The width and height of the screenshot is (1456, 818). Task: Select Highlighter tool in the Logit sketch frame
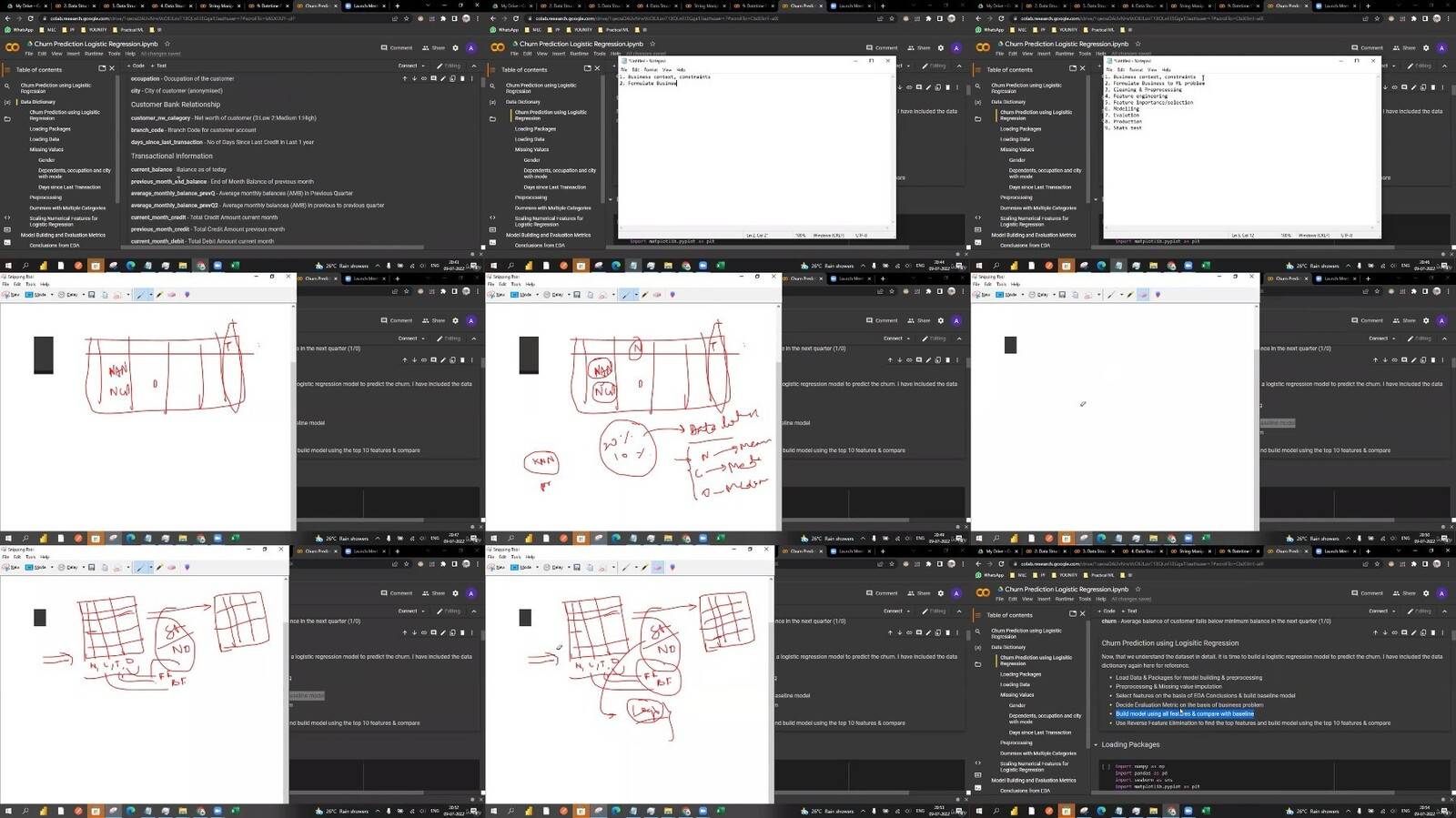tap(645, 568)
